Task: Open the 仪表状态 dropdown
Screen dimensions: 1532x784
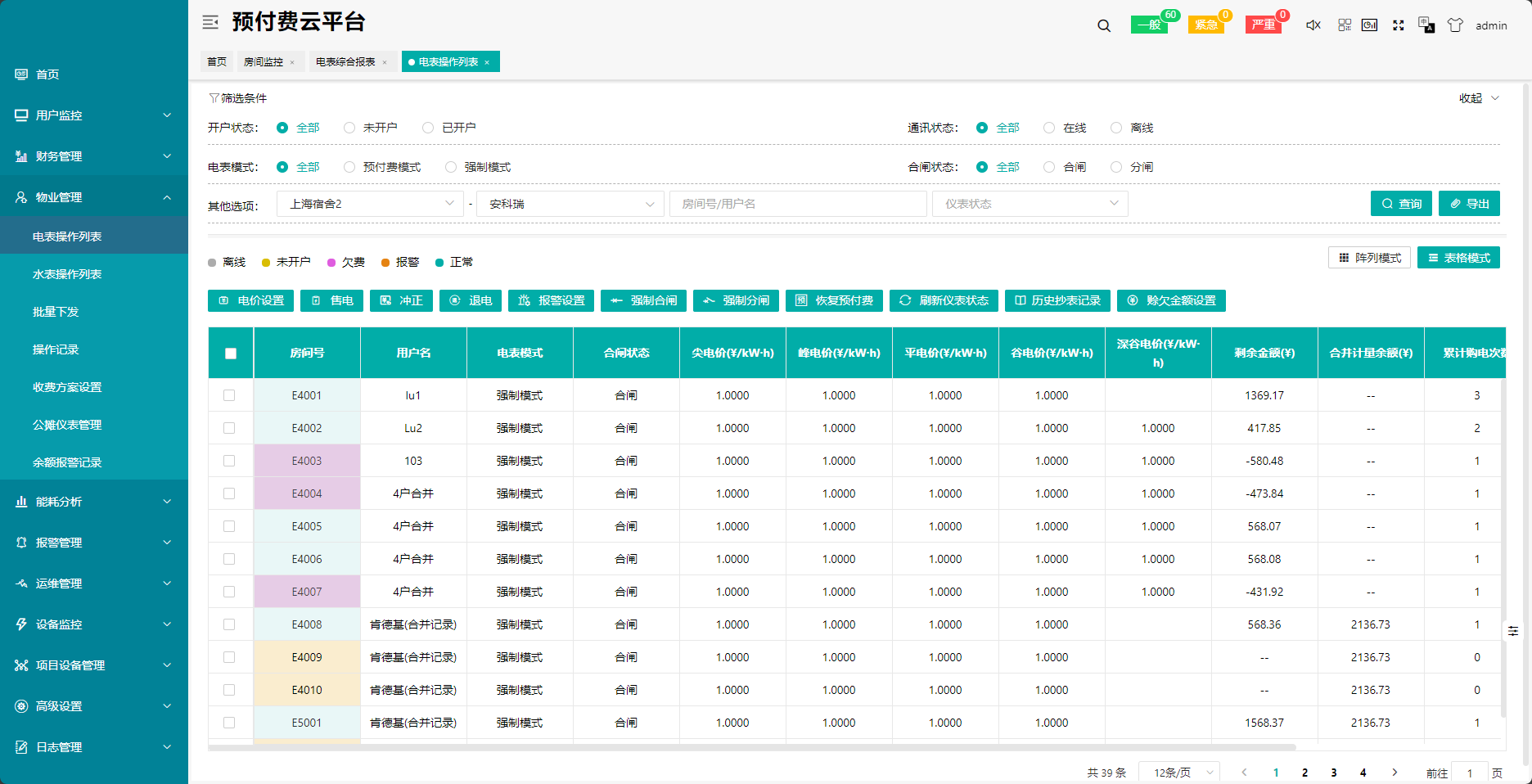Action: tap(1030, 204)
